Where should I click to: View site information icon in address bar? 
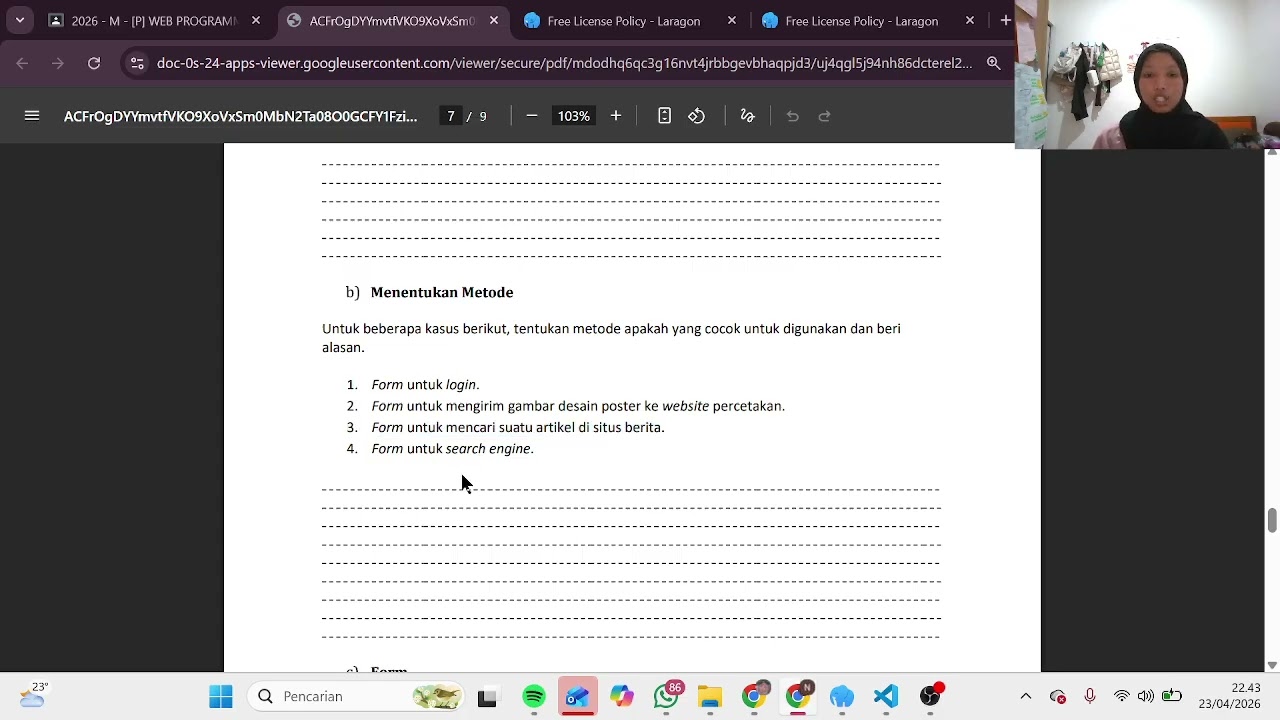(137, 63)
